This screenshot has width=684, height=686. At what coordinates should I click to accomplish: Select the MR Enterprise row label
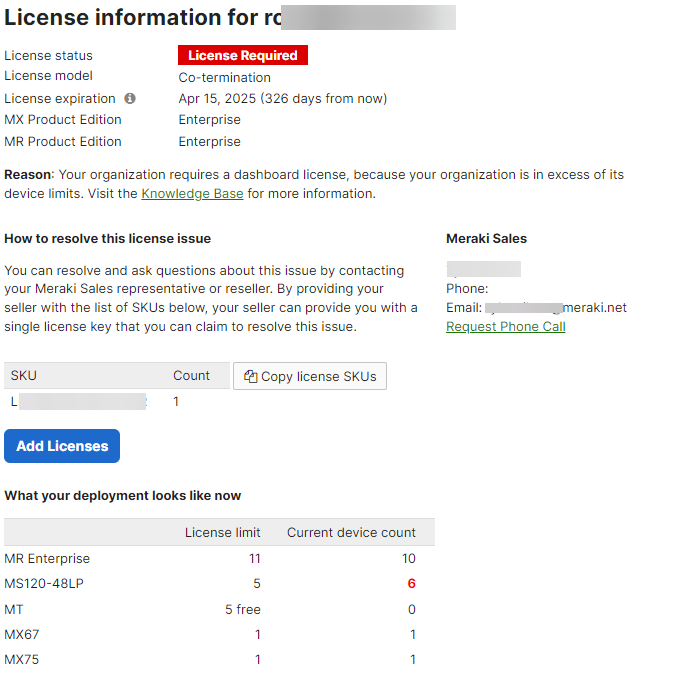point(47,558)
